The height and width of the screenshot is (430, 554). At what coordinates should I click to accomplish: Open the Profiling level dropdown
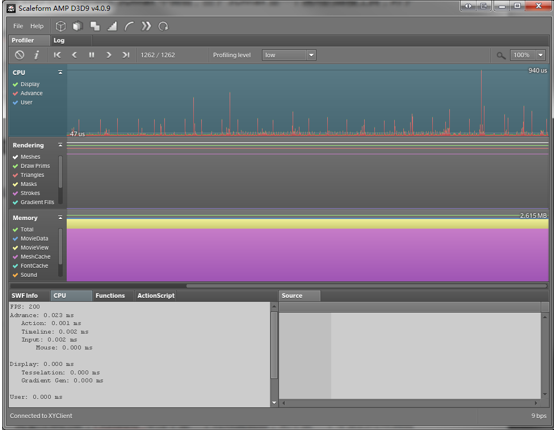pyautogui.click(x=289, y=55)
